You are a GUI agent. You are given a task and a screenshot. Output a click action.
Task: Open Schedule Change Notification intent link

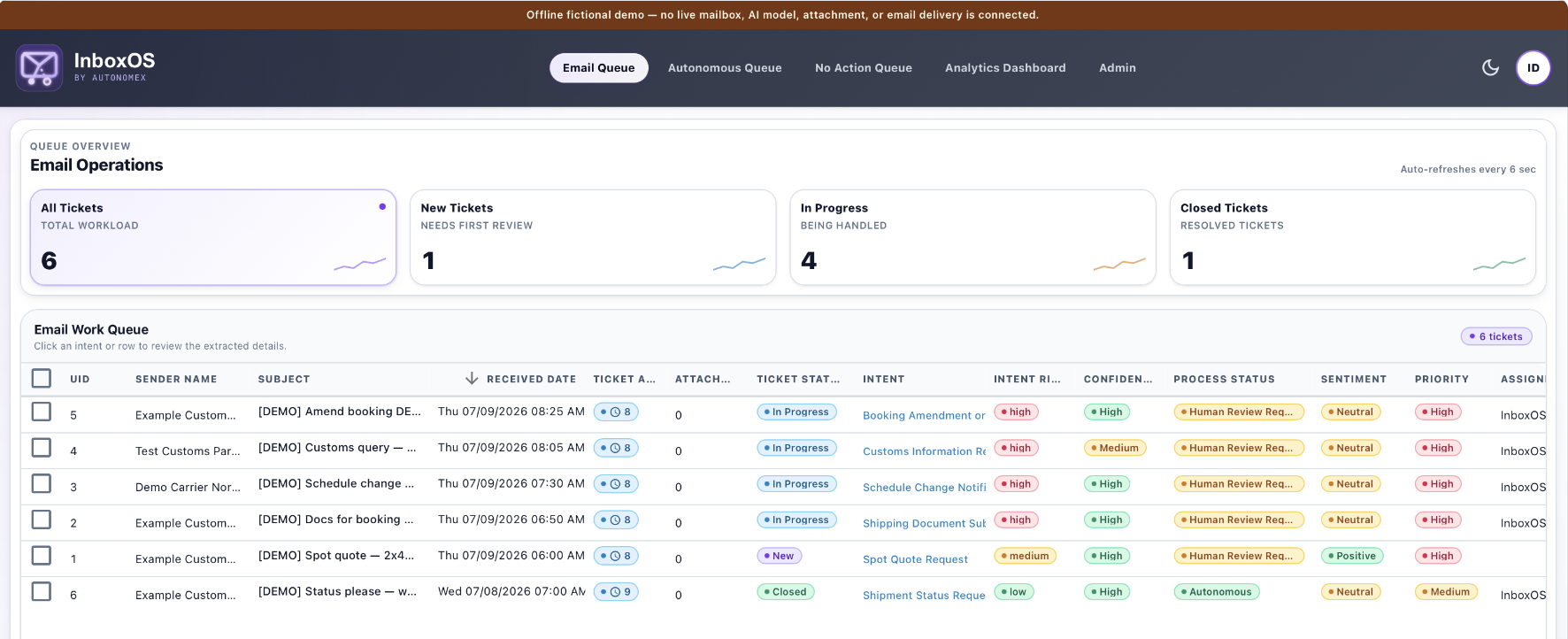click(924, 488)
